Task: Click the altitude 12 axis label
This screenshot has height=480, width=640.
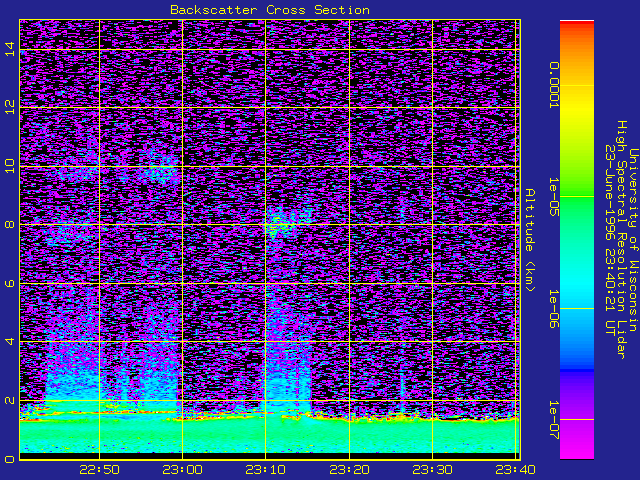Action: click(10, 107)
